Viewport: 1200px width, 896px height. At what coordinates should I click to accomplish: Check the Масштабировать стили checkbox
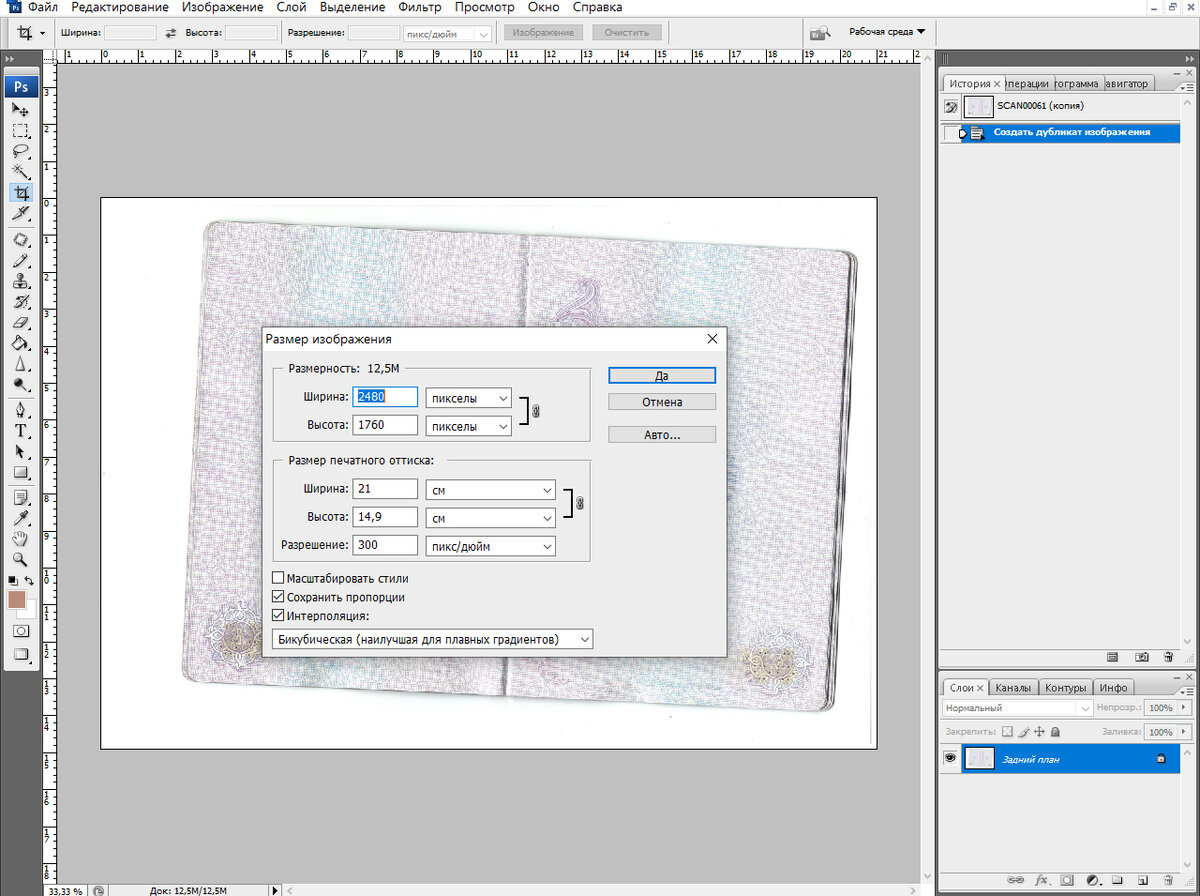click(x=278, y=579)
